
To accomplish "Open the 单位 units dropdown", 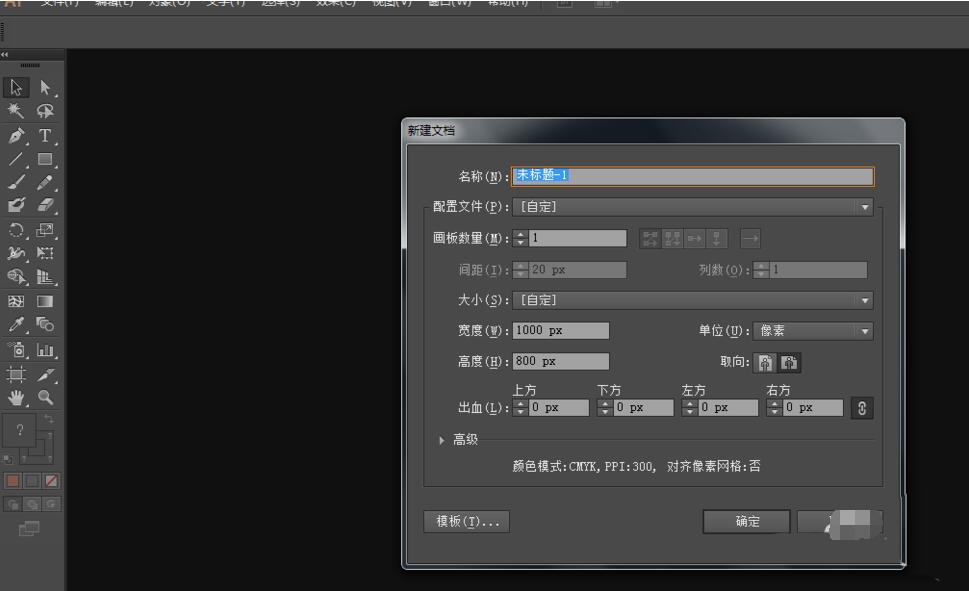I will pos(864,331).
